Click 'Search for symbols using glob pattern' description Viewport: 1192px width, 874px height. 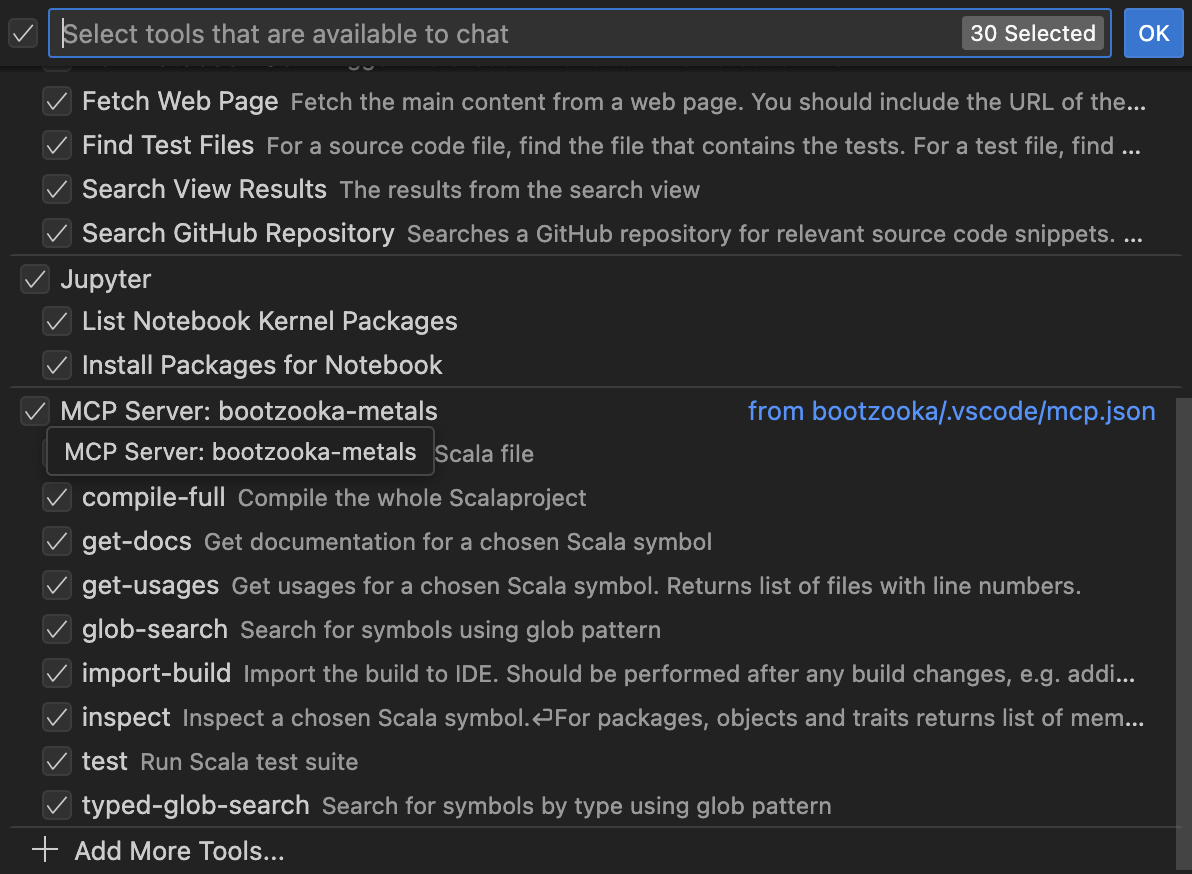point(451,631)
